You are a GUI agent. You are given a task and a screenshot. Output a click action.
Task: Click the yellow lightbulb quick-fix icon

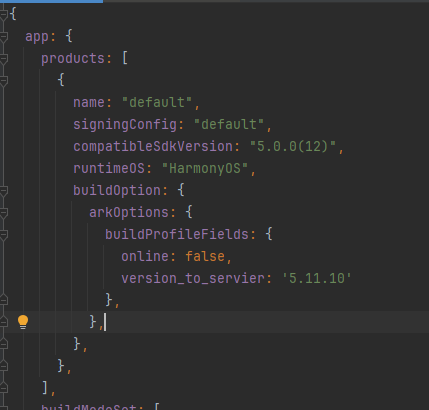pos(23,322)
